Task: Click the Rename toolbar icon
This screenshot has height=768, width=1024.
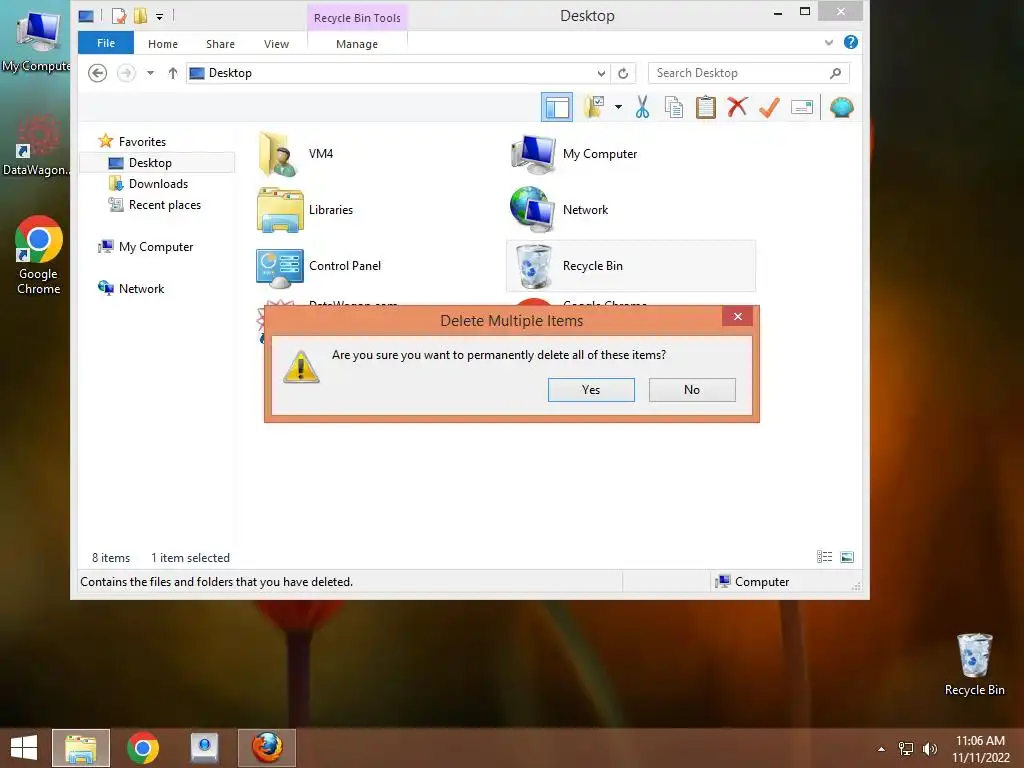Action: [801, 107]
